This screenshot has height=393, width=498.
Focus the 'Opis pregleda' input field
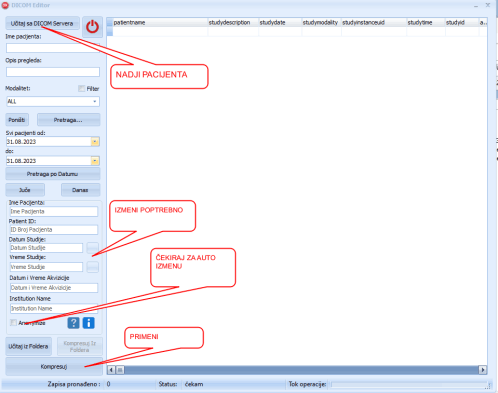tap(53, 72)
